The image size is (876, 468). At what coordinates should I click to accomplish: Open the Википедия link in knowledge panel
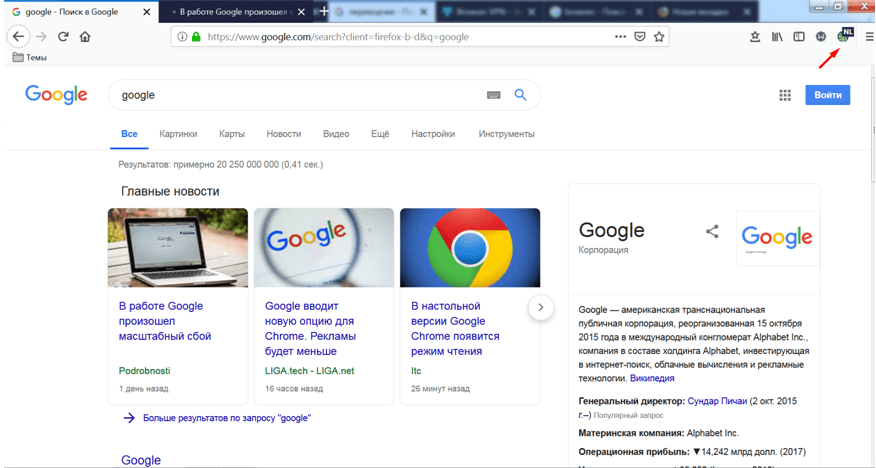click(652, 379)
